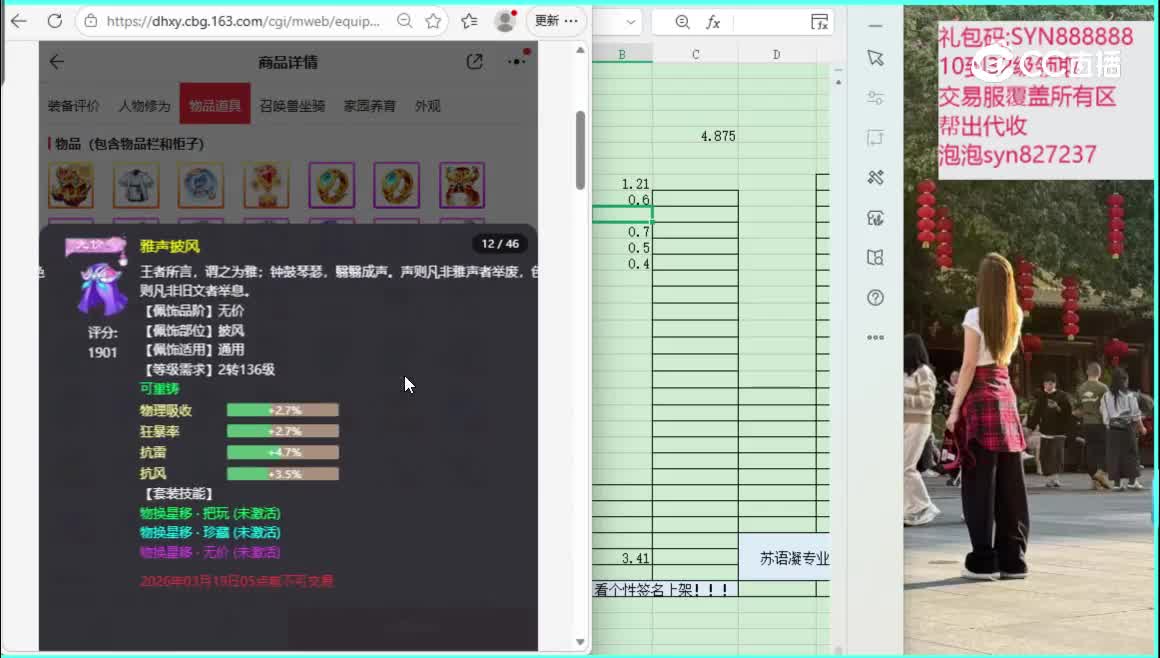Click the site info lock icon

click(91, 21)
